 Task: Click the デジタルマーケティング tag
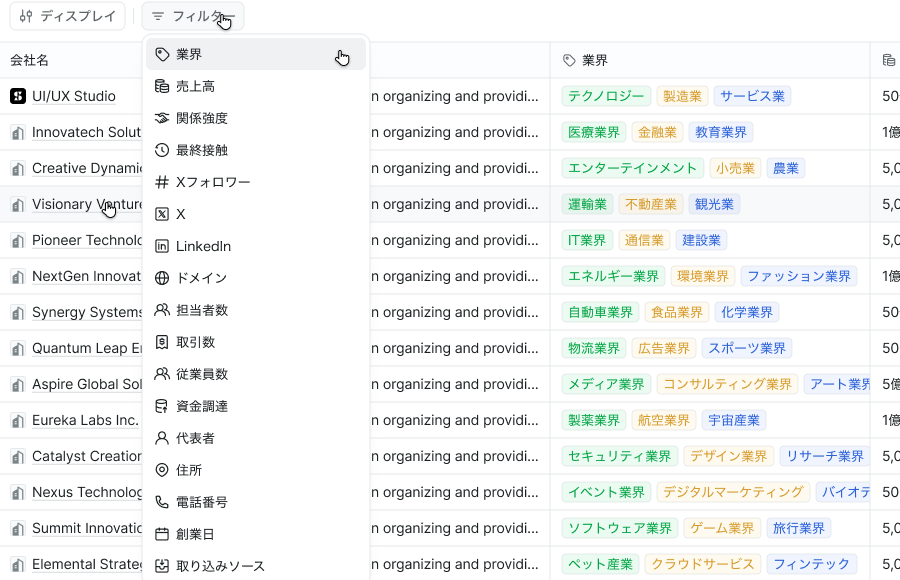tap(734, 493)
